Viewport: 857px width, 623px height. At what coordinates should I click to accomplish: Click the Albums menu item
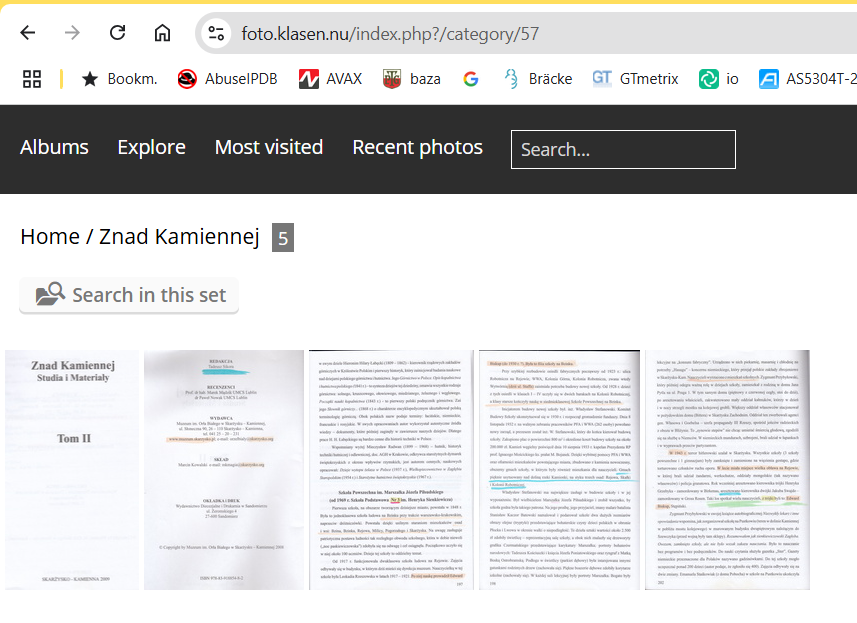[x=54, y=148]
